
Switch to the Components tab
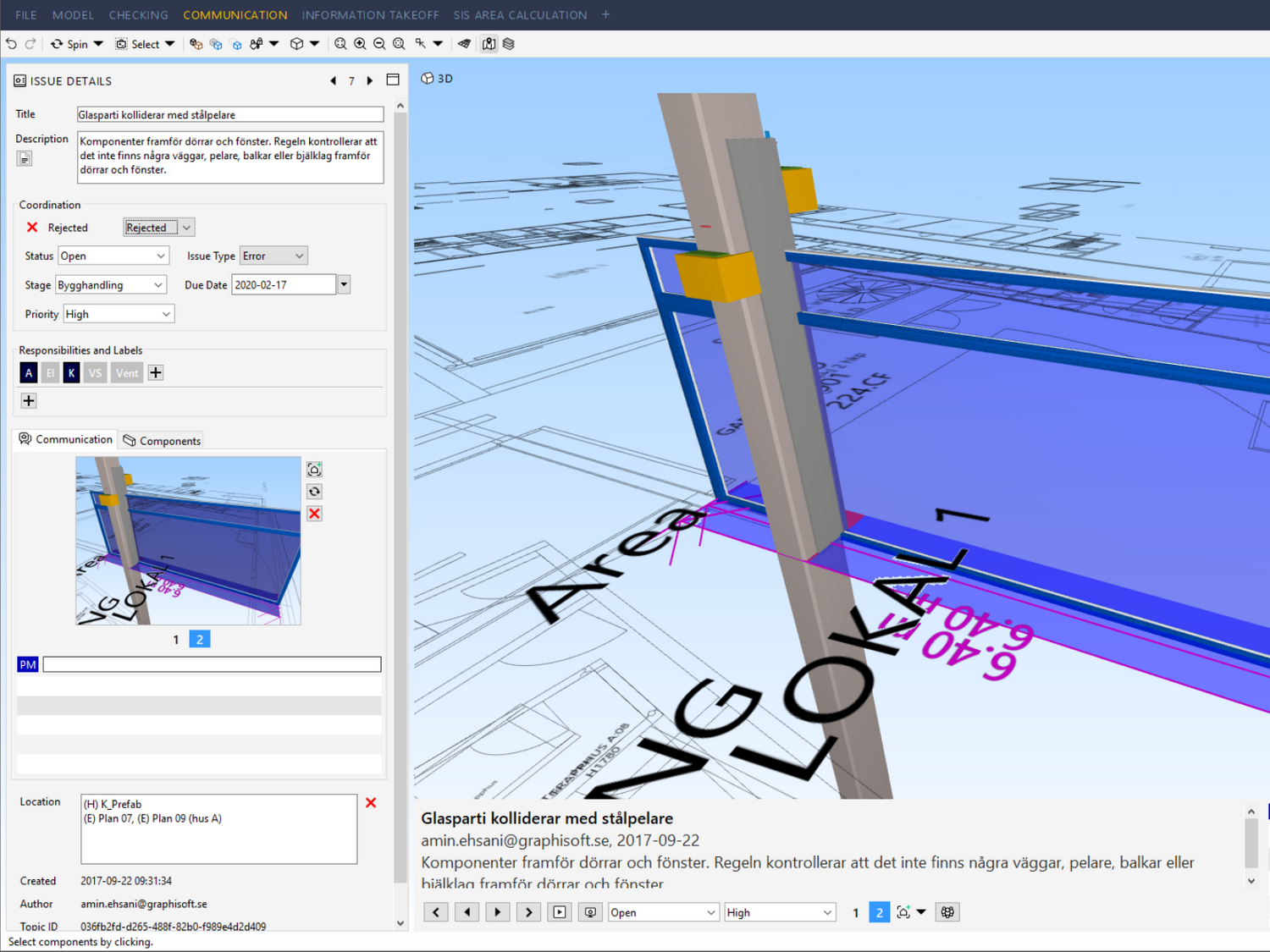pos(162,441)
